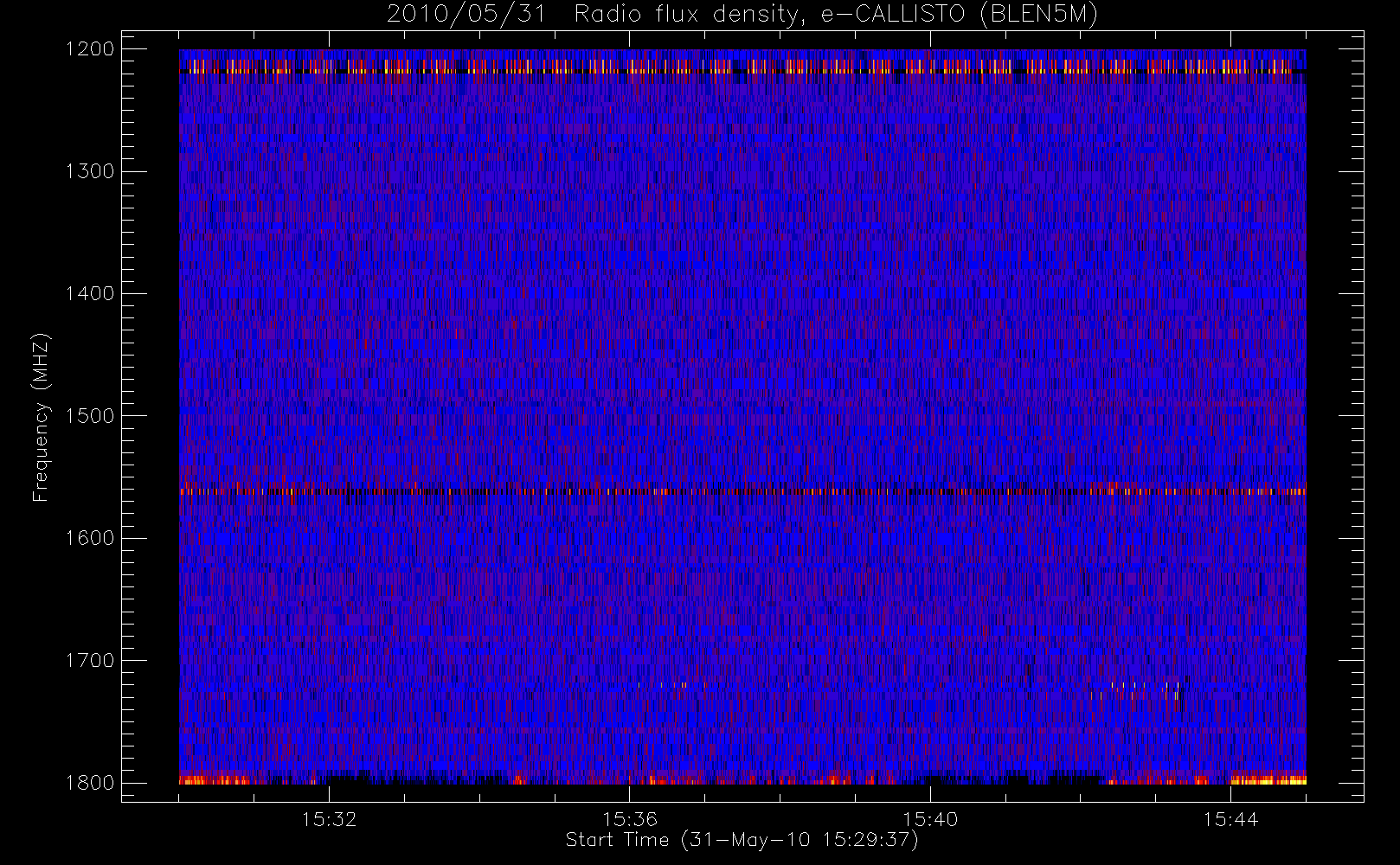The image size is (1400, 865).
Task: Select the 1800 frequency axis label
Action: [90, 783]
